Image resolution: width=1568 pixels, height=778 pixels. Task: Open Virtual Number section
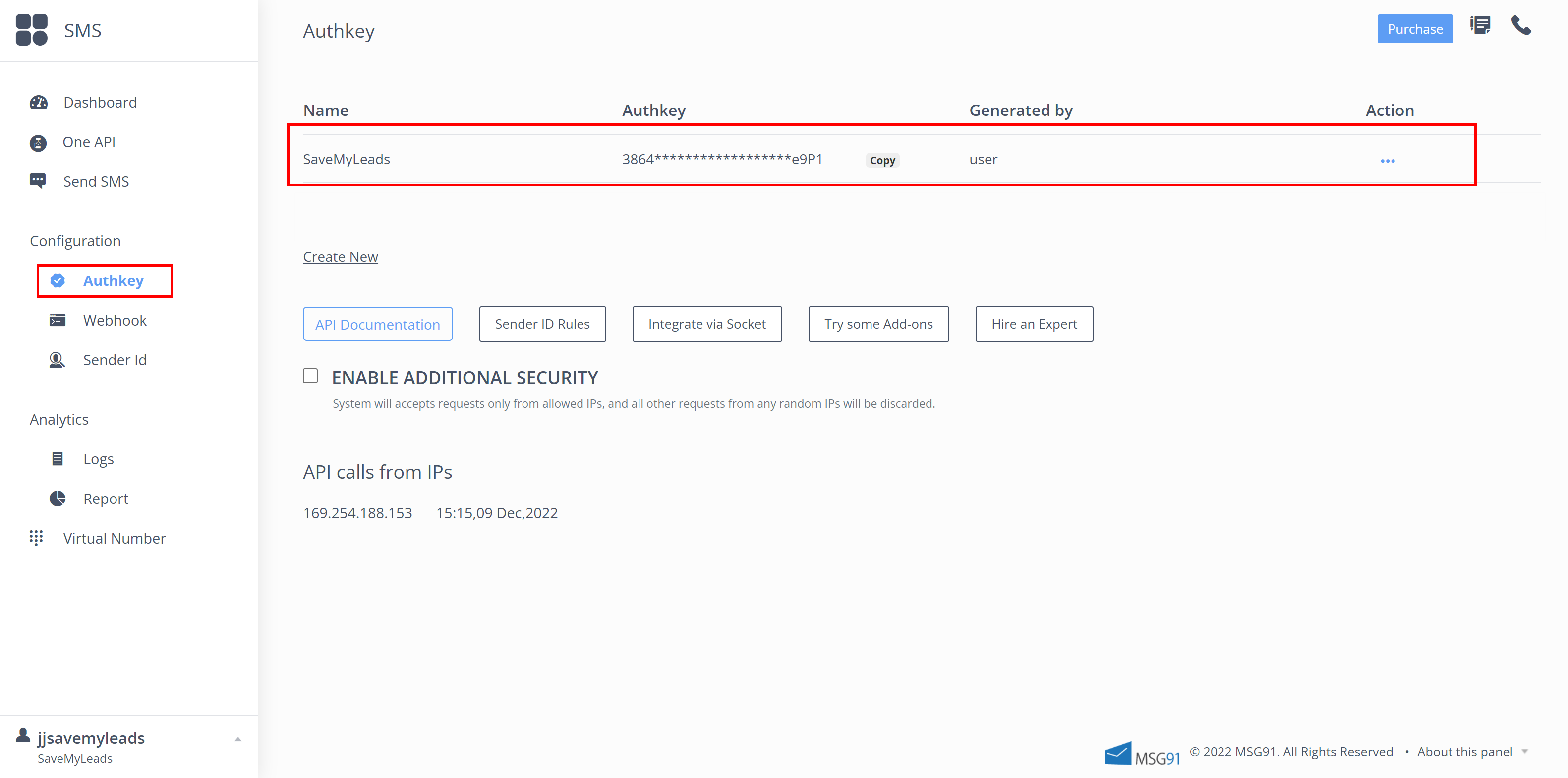point(115,538)
